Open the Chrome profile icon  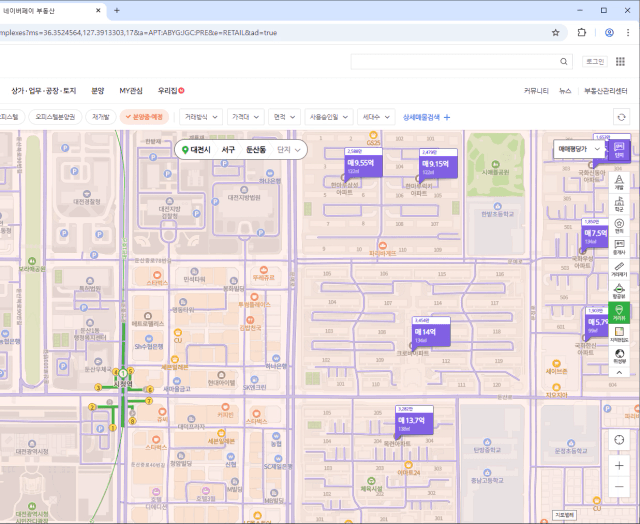[x=609, y=33]
